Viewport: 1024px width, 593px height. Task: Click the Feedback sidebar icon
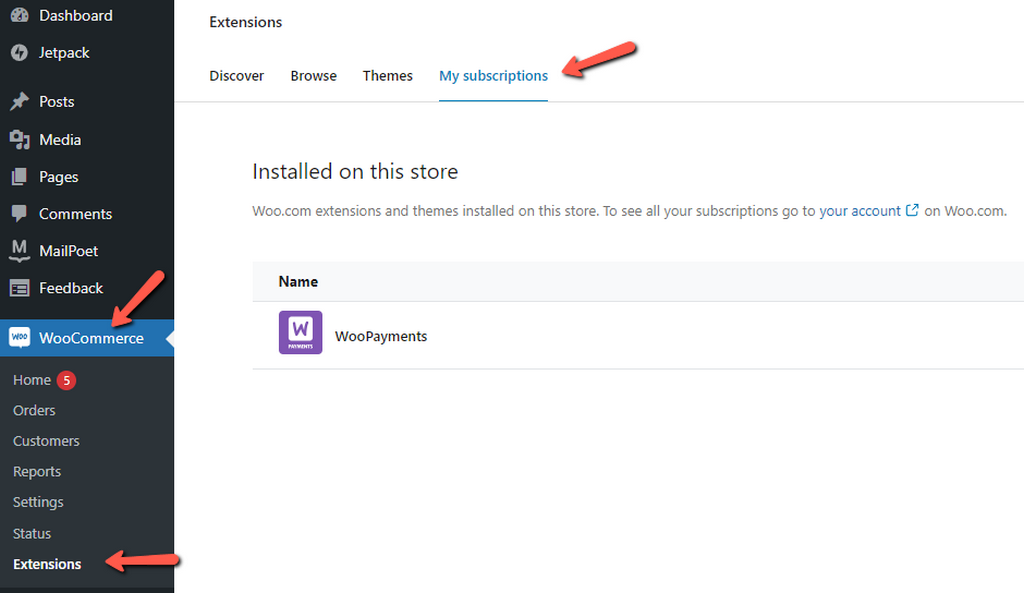(x=22, y=287)
